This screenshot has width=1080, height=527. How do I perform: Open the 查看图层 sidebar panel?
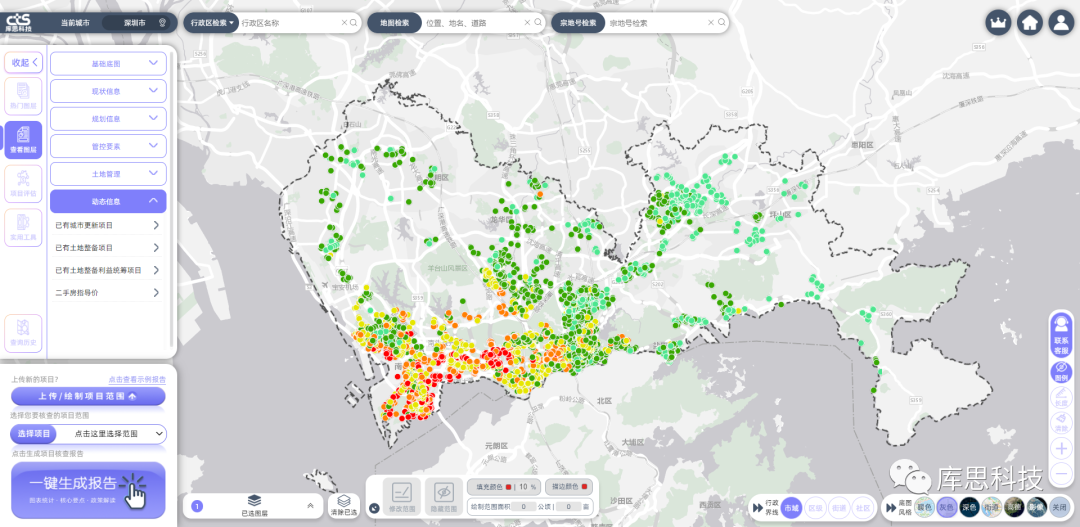coord(23,141)
